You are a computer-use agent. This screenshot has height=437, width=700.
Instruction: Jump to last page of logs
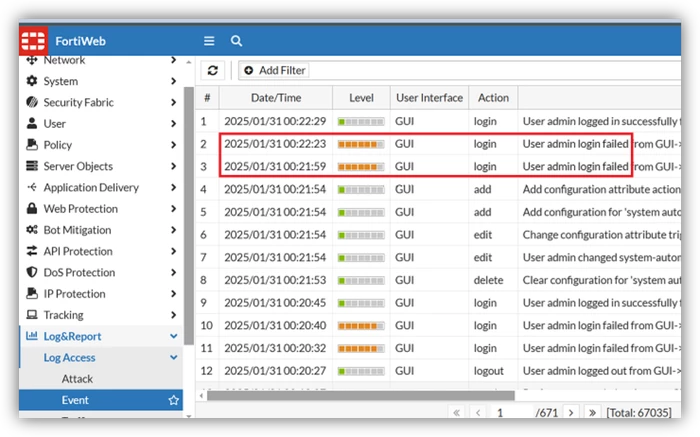tap(592, 412)
